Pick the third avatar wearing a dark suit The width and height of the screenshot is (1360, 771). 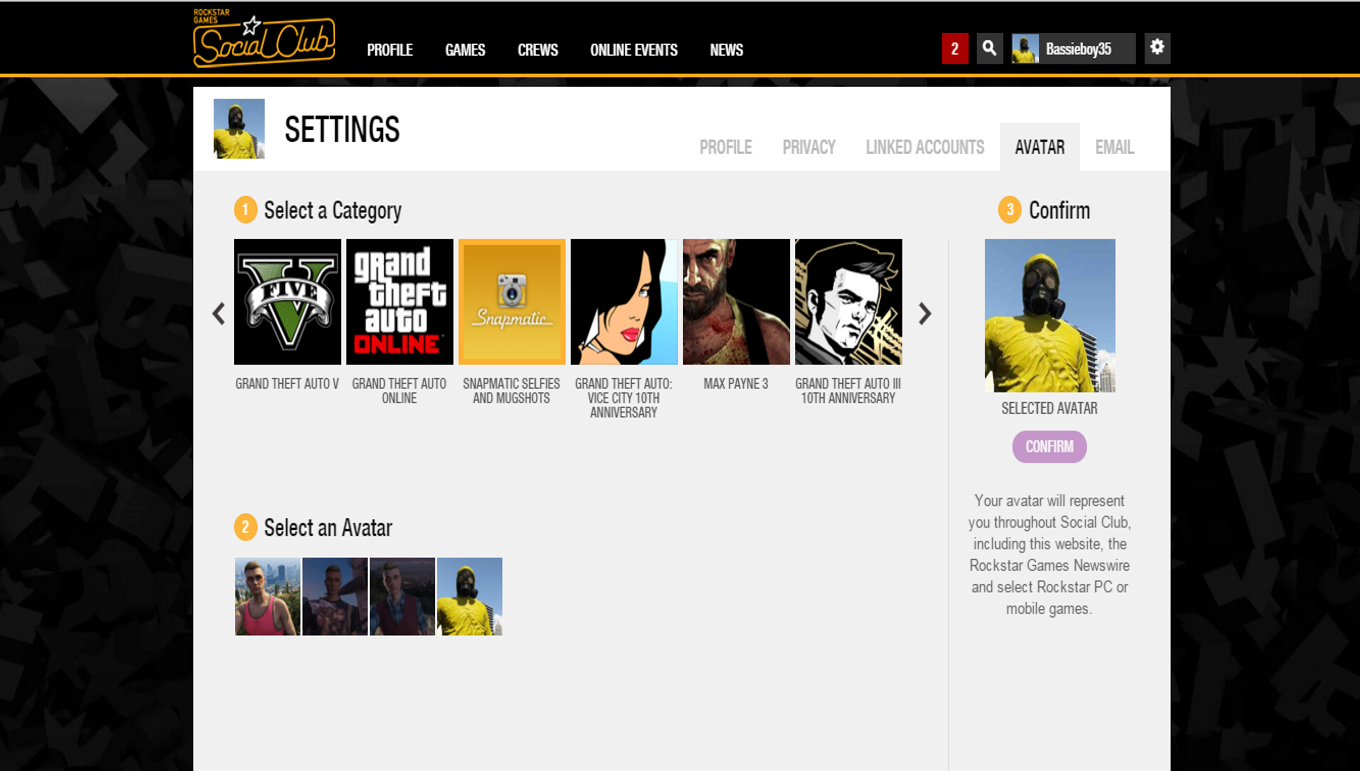[x=402, y=597]
